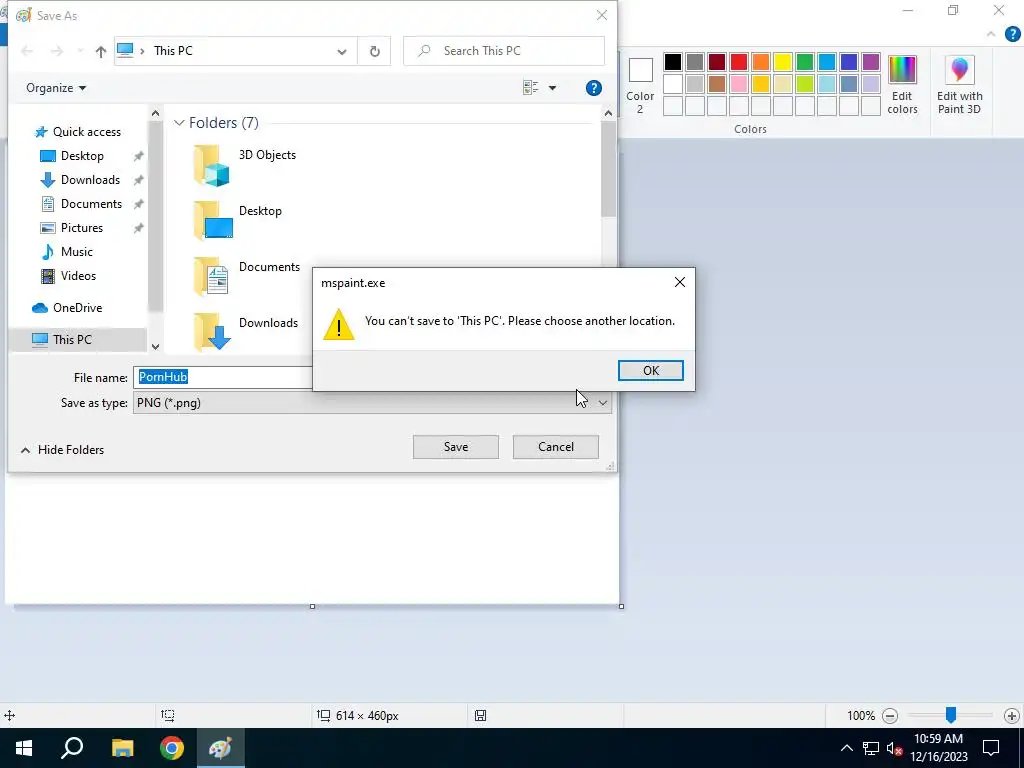Collapse the Folders (7) group
1024x768 pixels.
point(179,123)
